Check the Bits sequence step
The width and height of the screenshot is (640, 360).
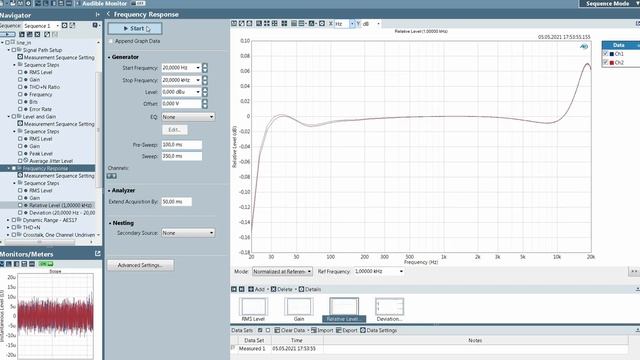(x=20, y=102)
